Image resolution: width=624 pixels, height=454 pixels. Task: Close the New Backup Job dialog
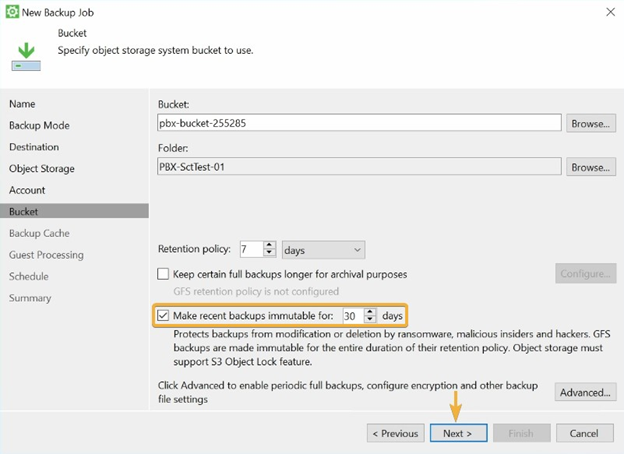610,12
